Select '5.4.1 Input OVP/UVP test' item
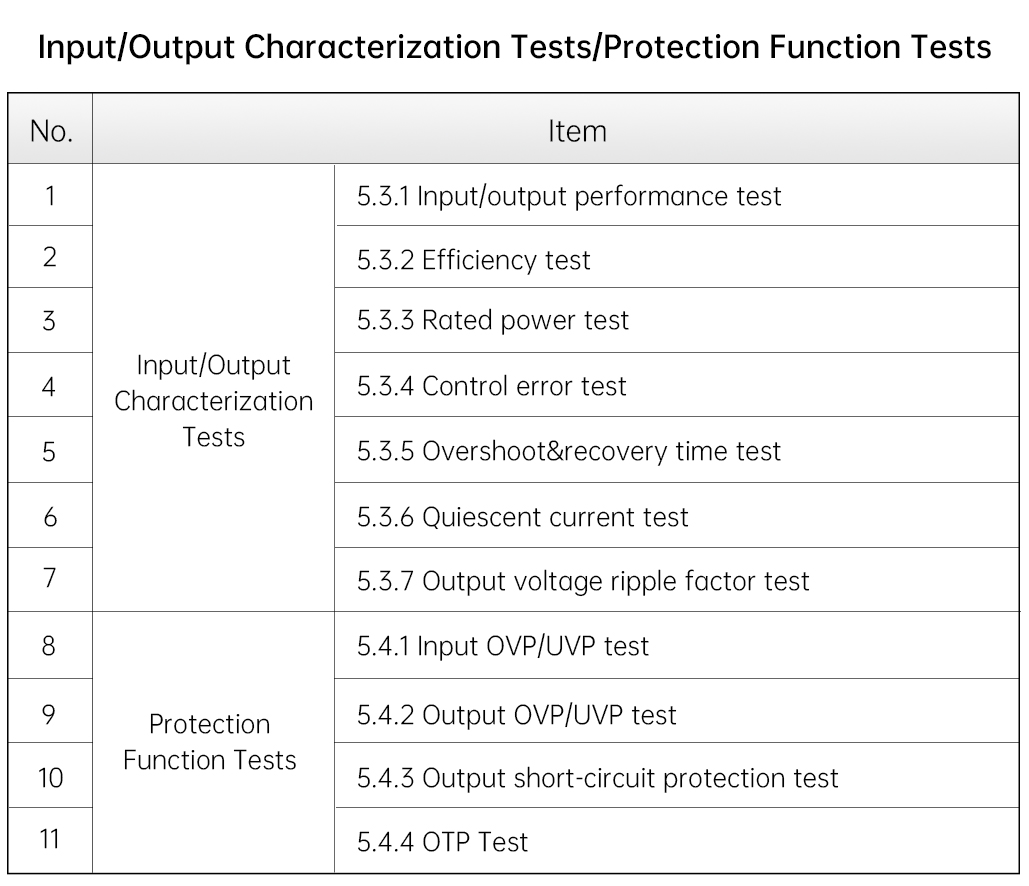The height and width of the screenshot is (886, 1029). pos(503,646)
